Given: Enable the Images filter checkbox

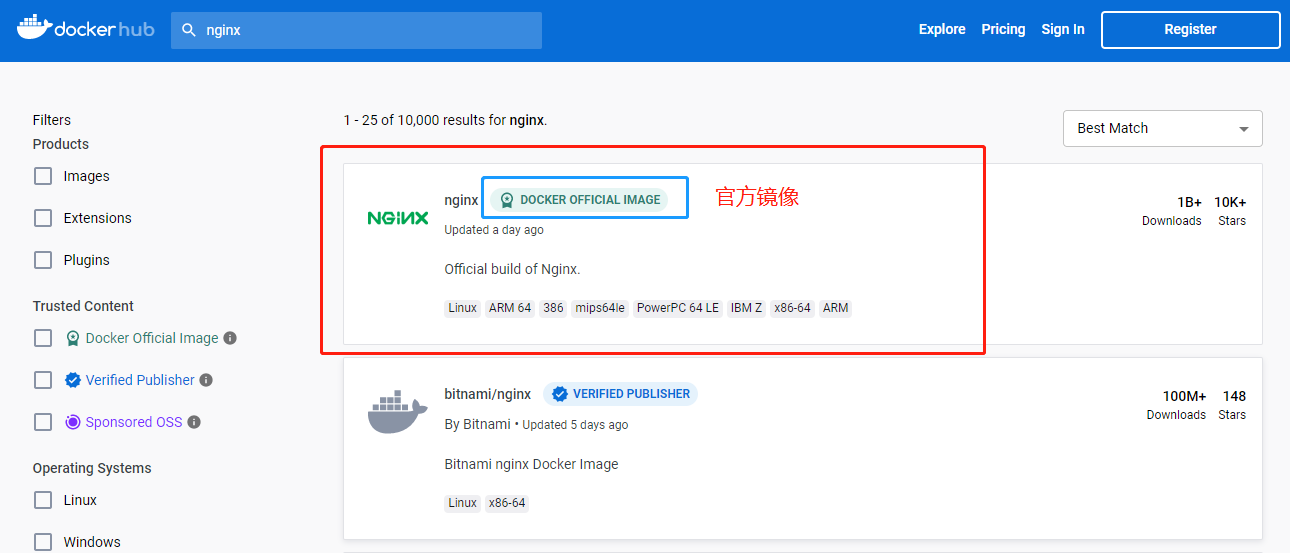Looking at the screenshot, I should point(43,176).
